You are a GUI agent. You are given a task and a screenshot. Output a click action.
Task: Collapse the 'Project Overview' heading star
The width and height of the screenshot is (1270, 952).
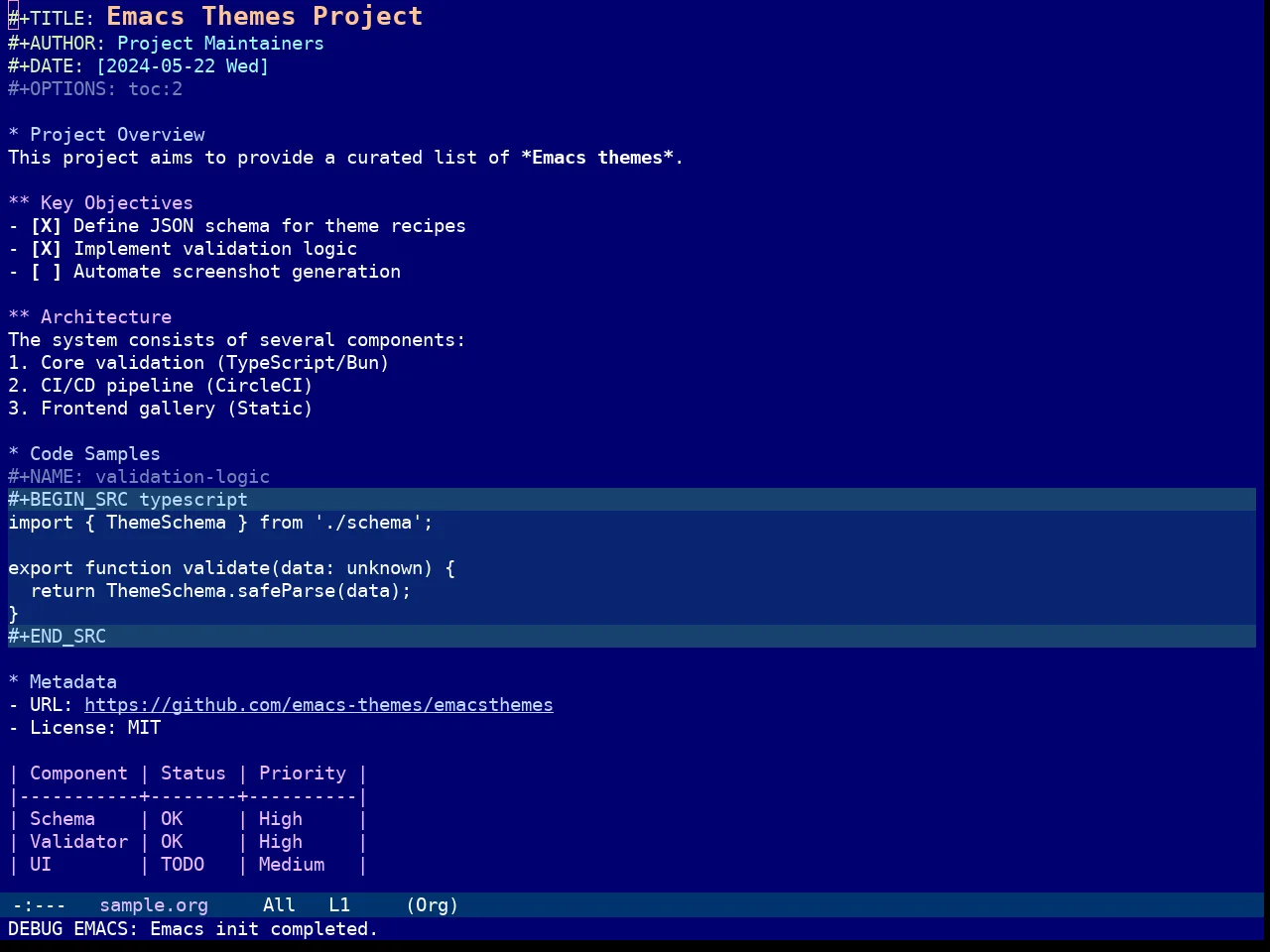(13, 135)
